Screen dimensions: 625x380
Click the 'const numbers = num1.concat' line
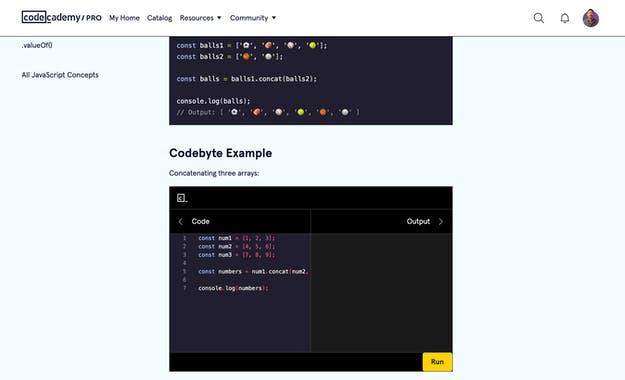click(x=253, y=272)
